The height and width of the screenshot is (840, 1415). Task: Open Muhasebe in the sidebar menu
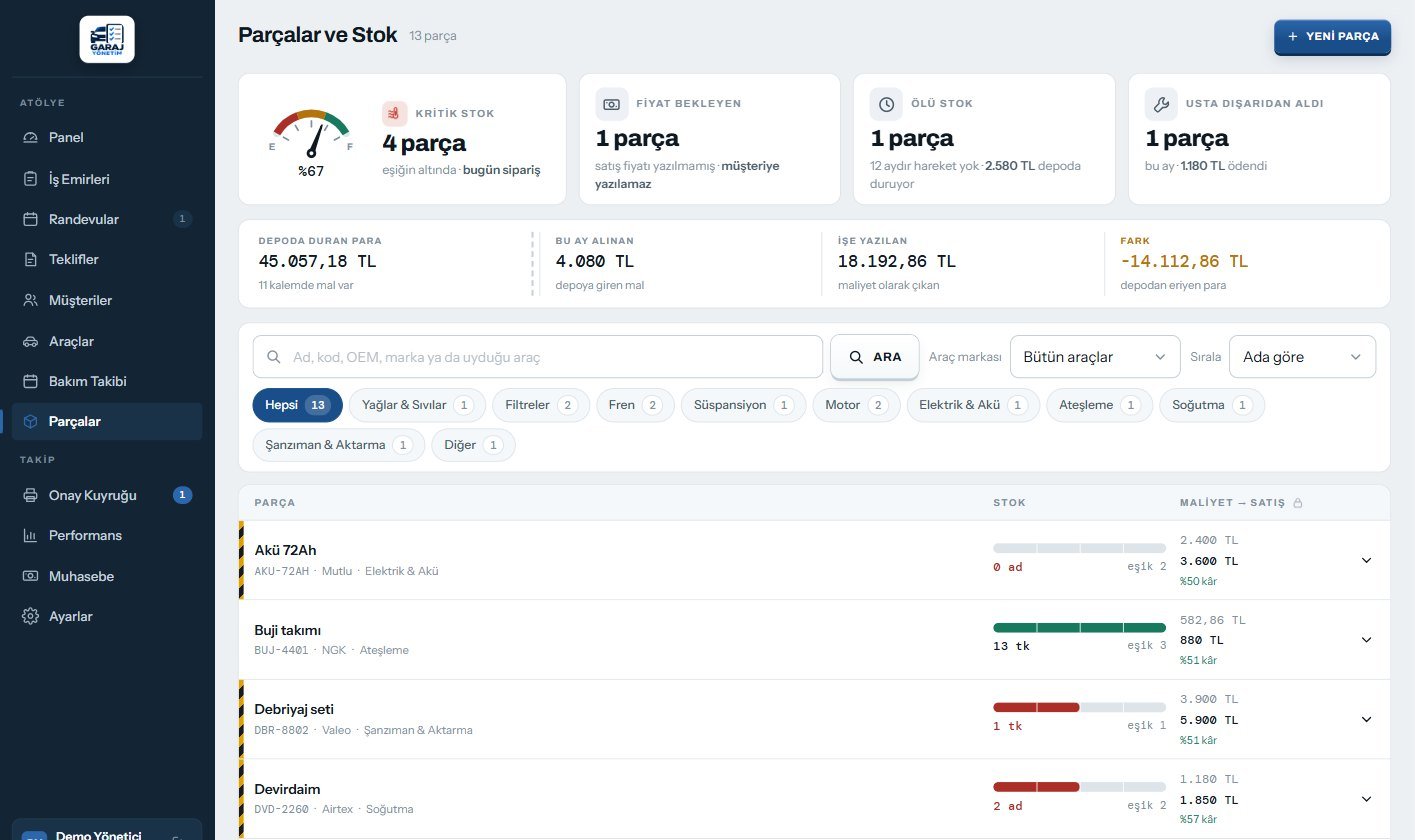[x=107, y=576]
